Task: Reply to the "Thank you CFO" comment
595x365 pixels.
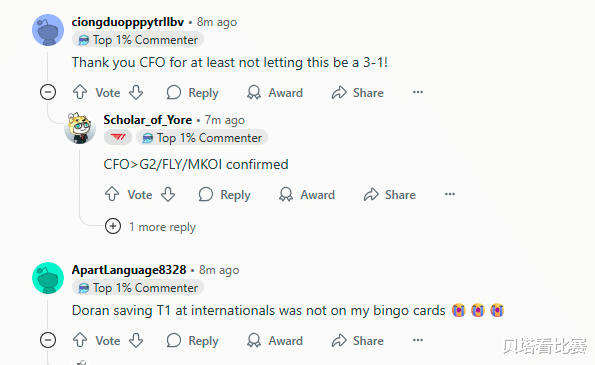Action: point(192,93)
